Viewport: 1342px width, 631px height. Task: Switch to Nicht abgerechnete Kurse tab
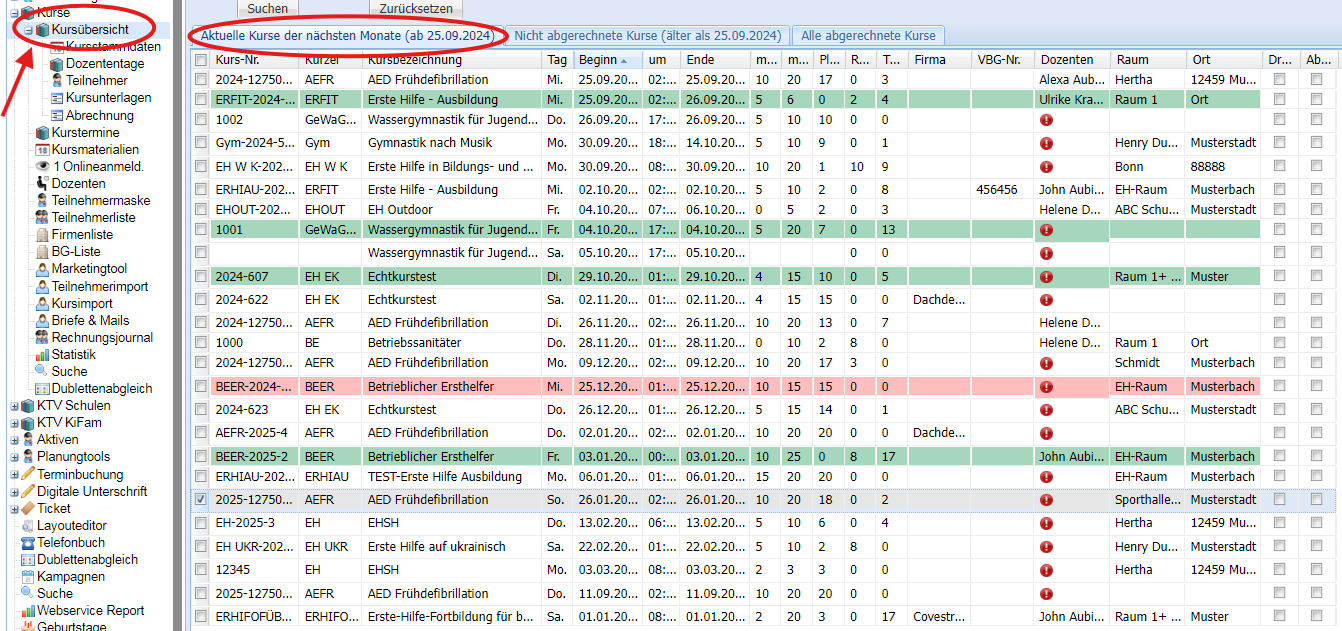[648, 36]
